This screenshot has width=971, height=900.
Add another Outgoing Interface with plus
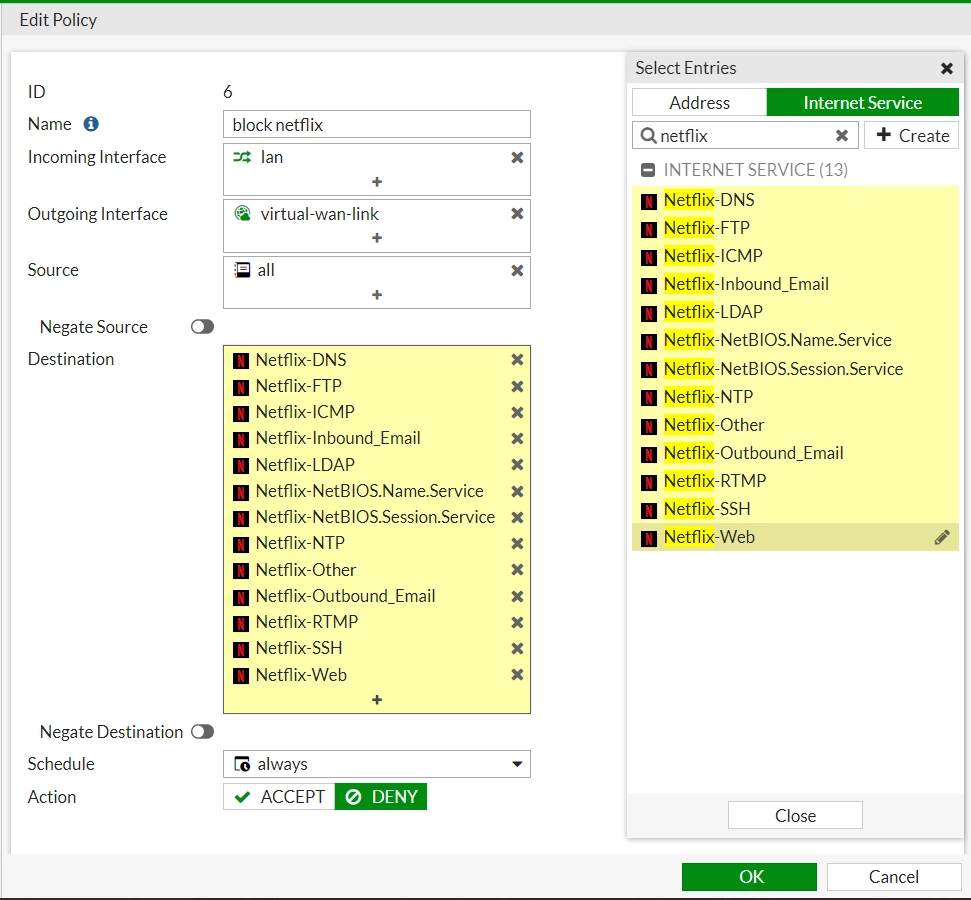tap(377, 238)
